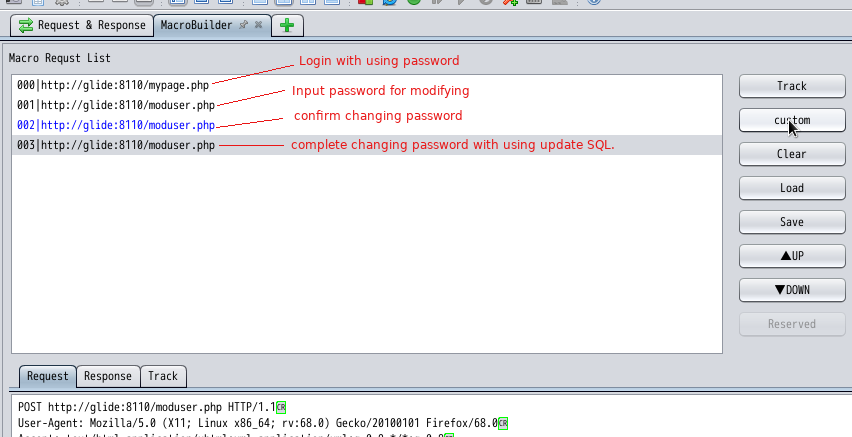The height and width of the screenshot is (437, 852).
Task: Close the MacroBuilder tab with its x
Action: [x=259, y=25]
